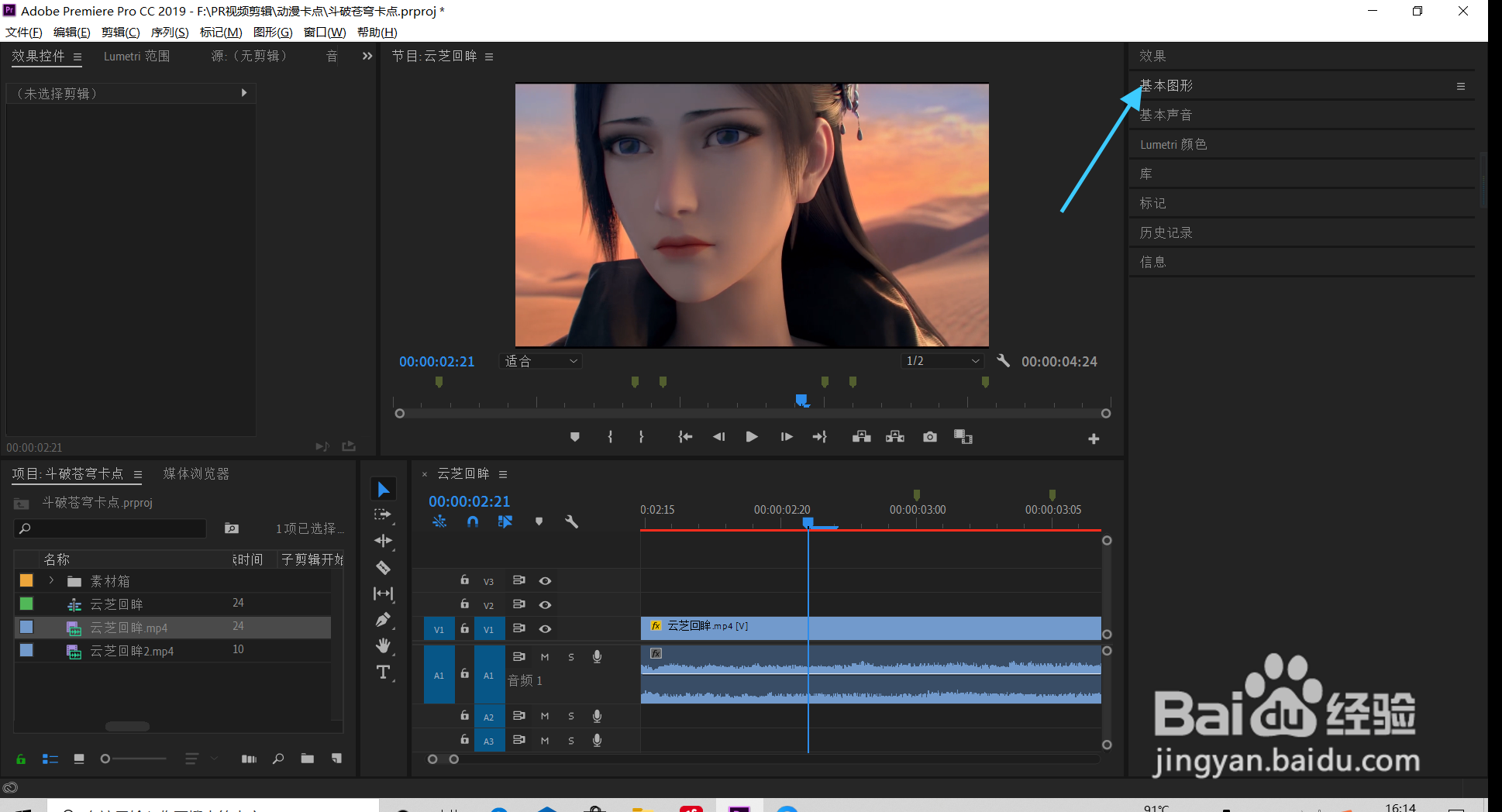Toggle Linked Selection in timeline
The width and height of the screenshot is (1502, 812).
click(505, 521)
